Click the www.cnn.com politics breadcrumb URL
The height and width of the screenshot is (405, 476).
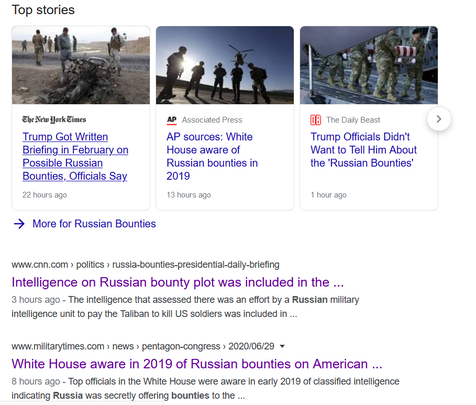pyautogui.click(x=145, y=265)
